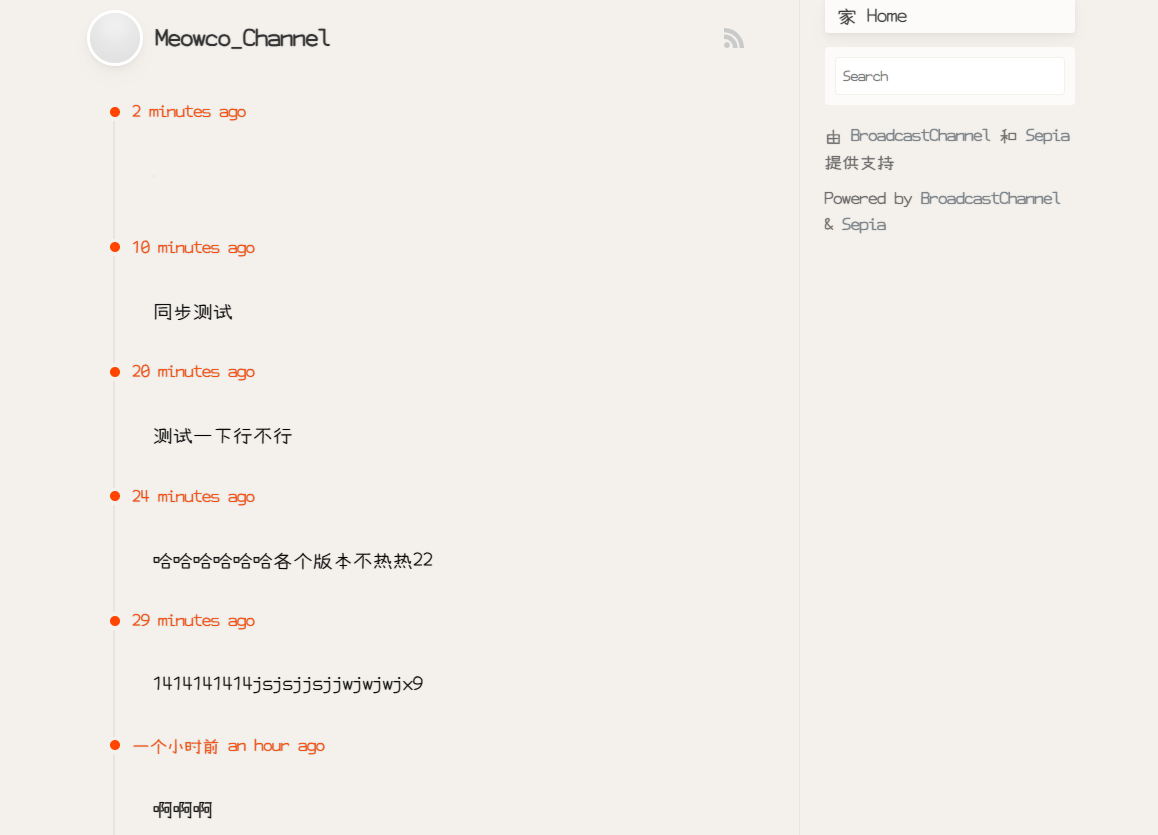Click the post starting with "1414141414"
1158x835 pixels.
(288, 685)
